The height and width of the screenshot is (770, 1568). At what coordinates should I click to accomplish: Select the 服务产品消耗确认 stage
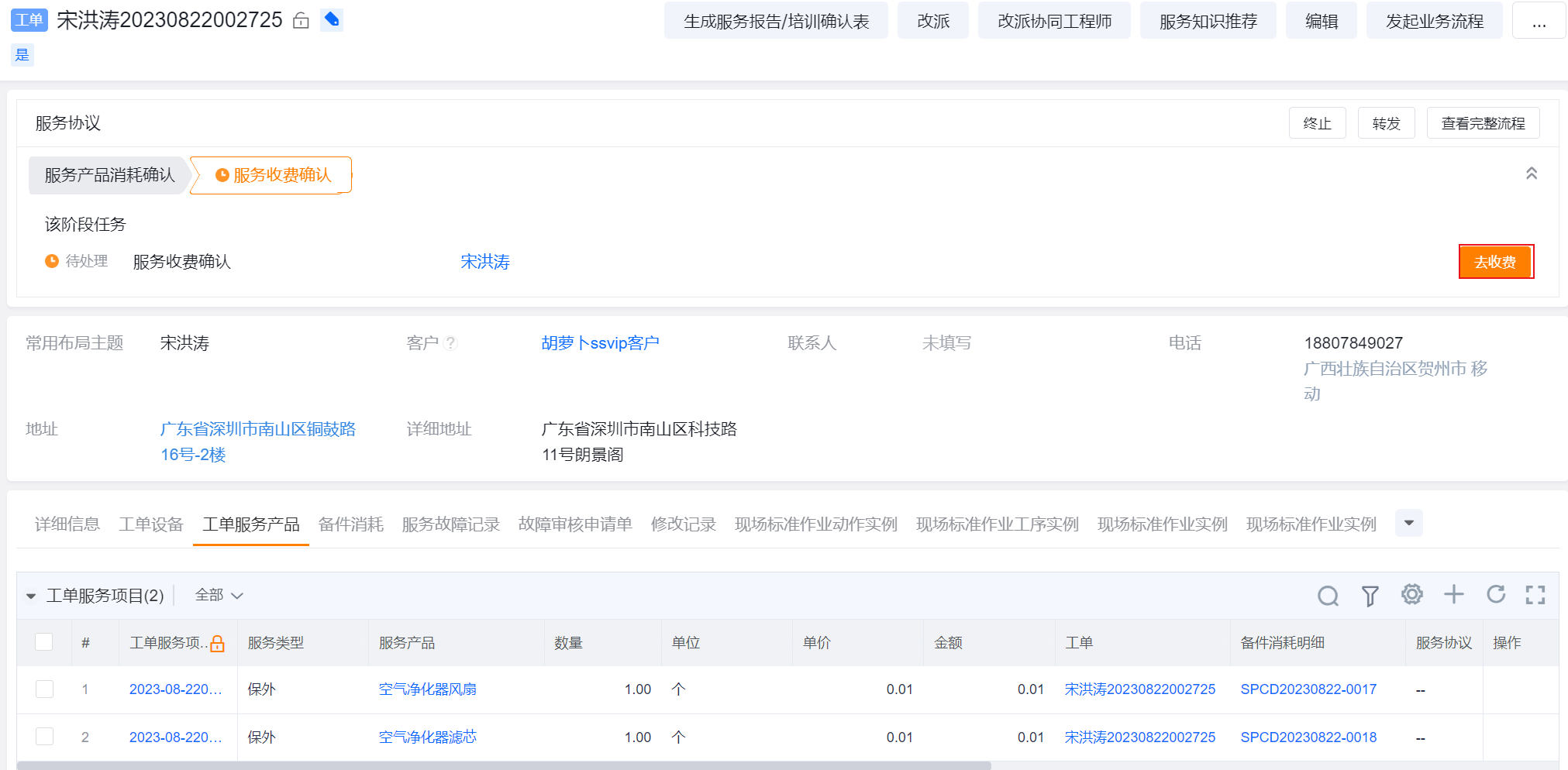[x=109, y=175]
